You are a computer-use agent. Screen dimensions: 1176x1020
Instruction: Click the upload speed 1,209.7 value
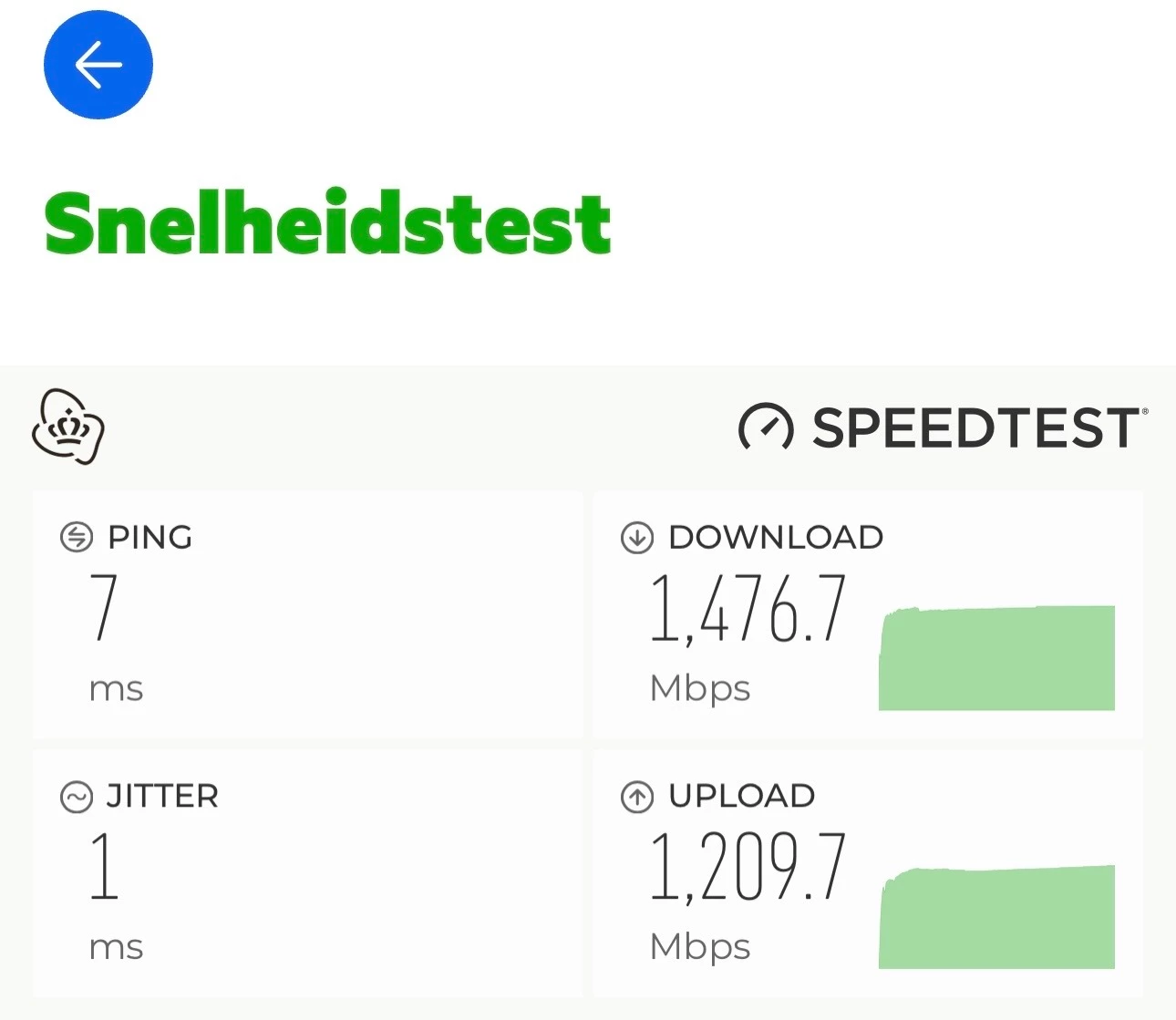click(x=748, y=868)
